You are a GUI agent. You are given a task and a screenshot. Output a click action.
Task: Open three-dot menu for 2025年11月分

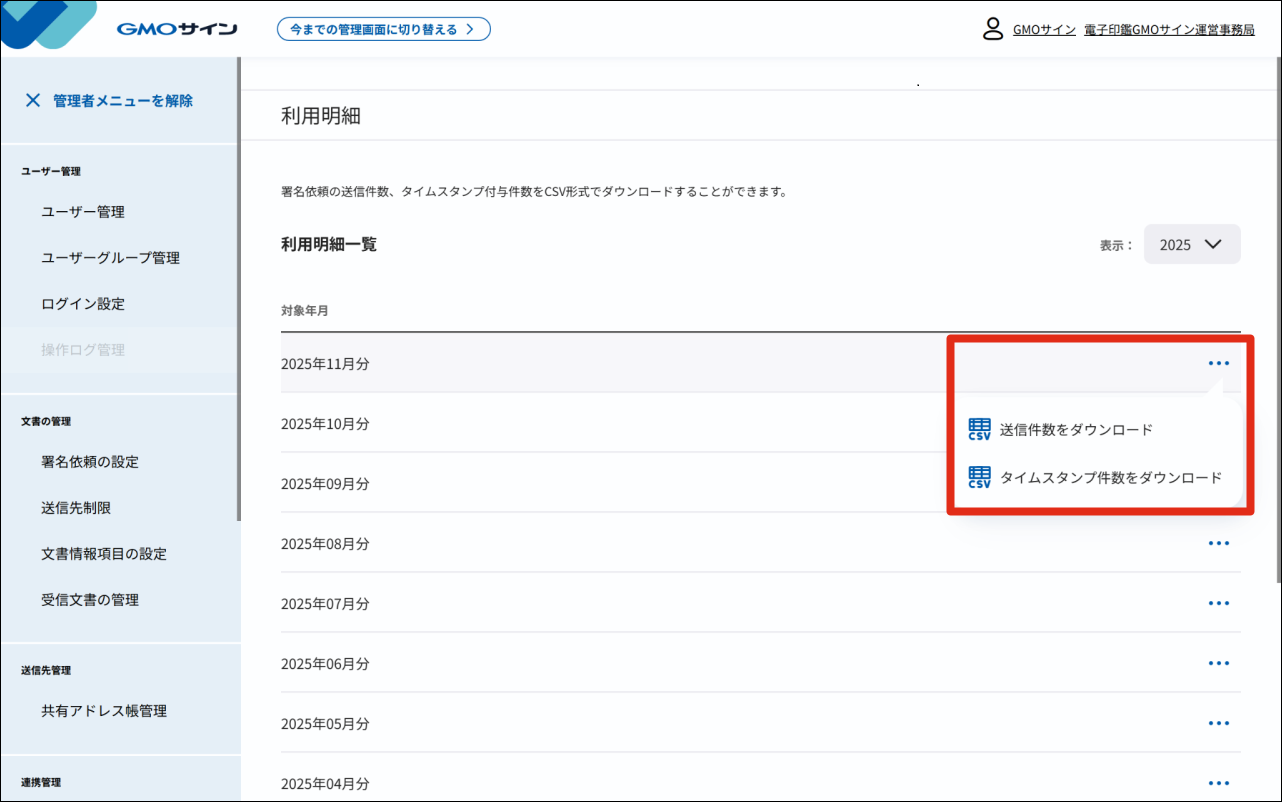1218,363
